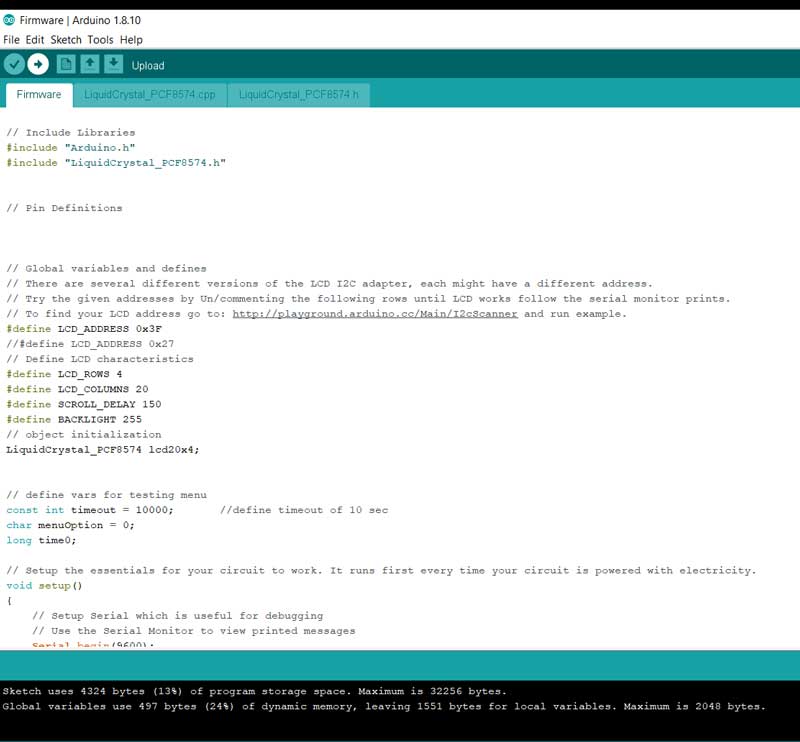
Task: Click the 'char menuOption = 0;' line
Action: click(70, 525)
